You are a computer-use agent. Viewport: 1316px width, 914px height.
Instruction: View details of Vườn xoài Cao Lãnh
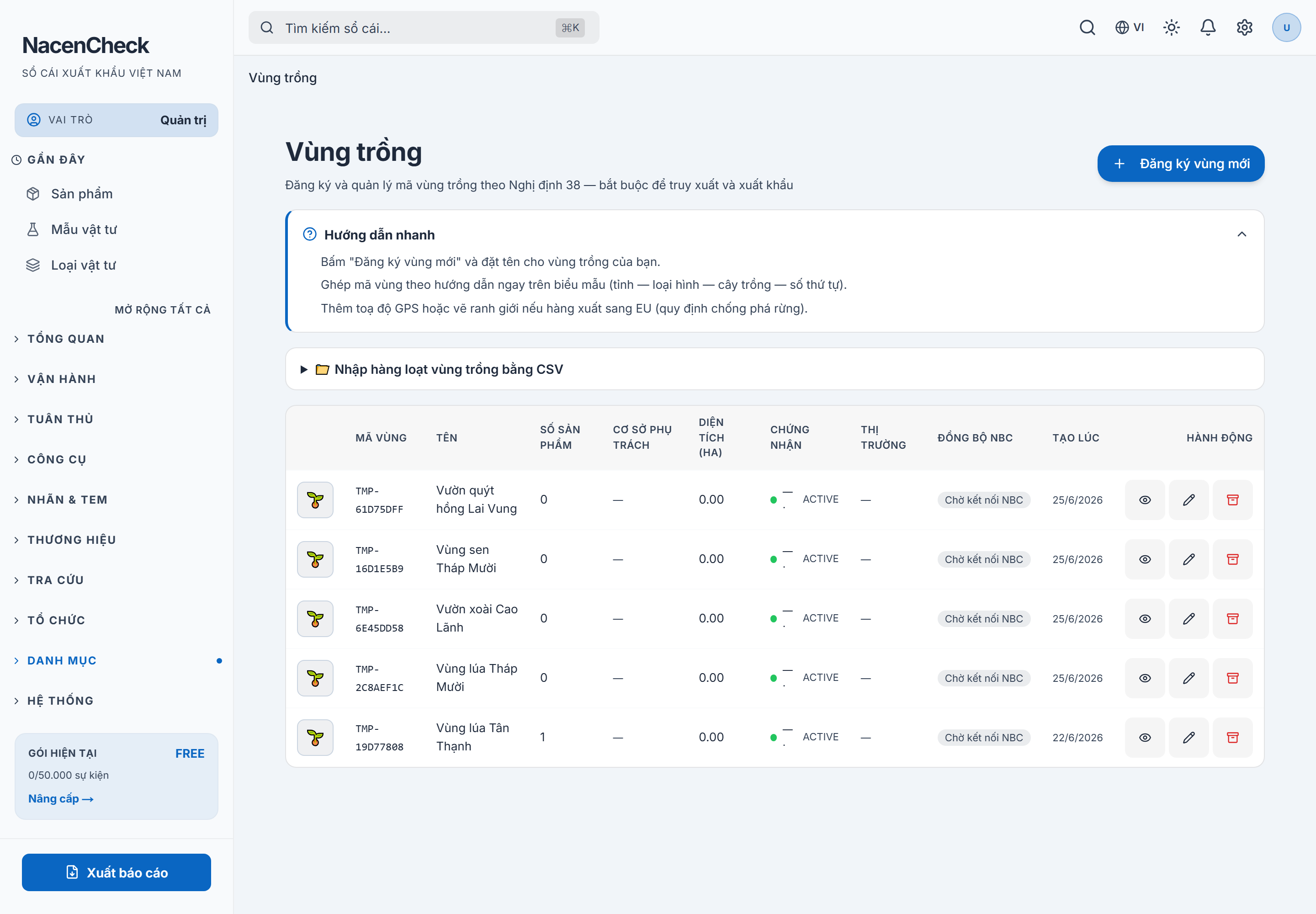(1145, 618)
